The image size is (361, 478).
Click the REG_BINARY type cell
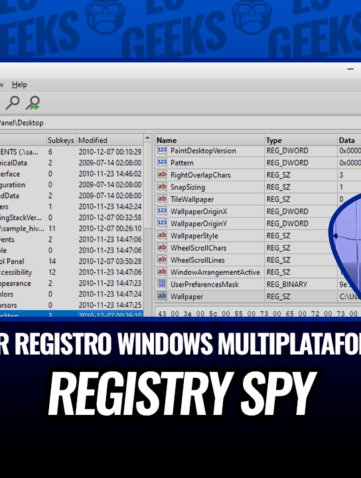pos(286,284)
